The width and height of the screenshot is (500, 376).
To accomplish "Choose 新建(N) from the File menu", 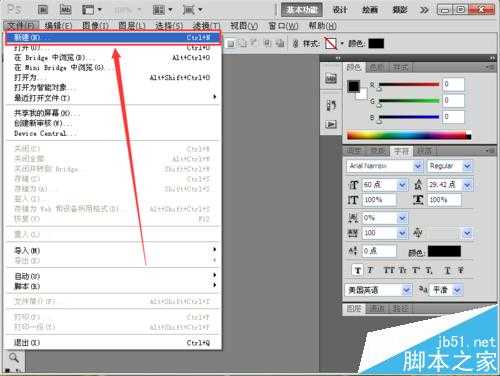I will pos(113,37).
